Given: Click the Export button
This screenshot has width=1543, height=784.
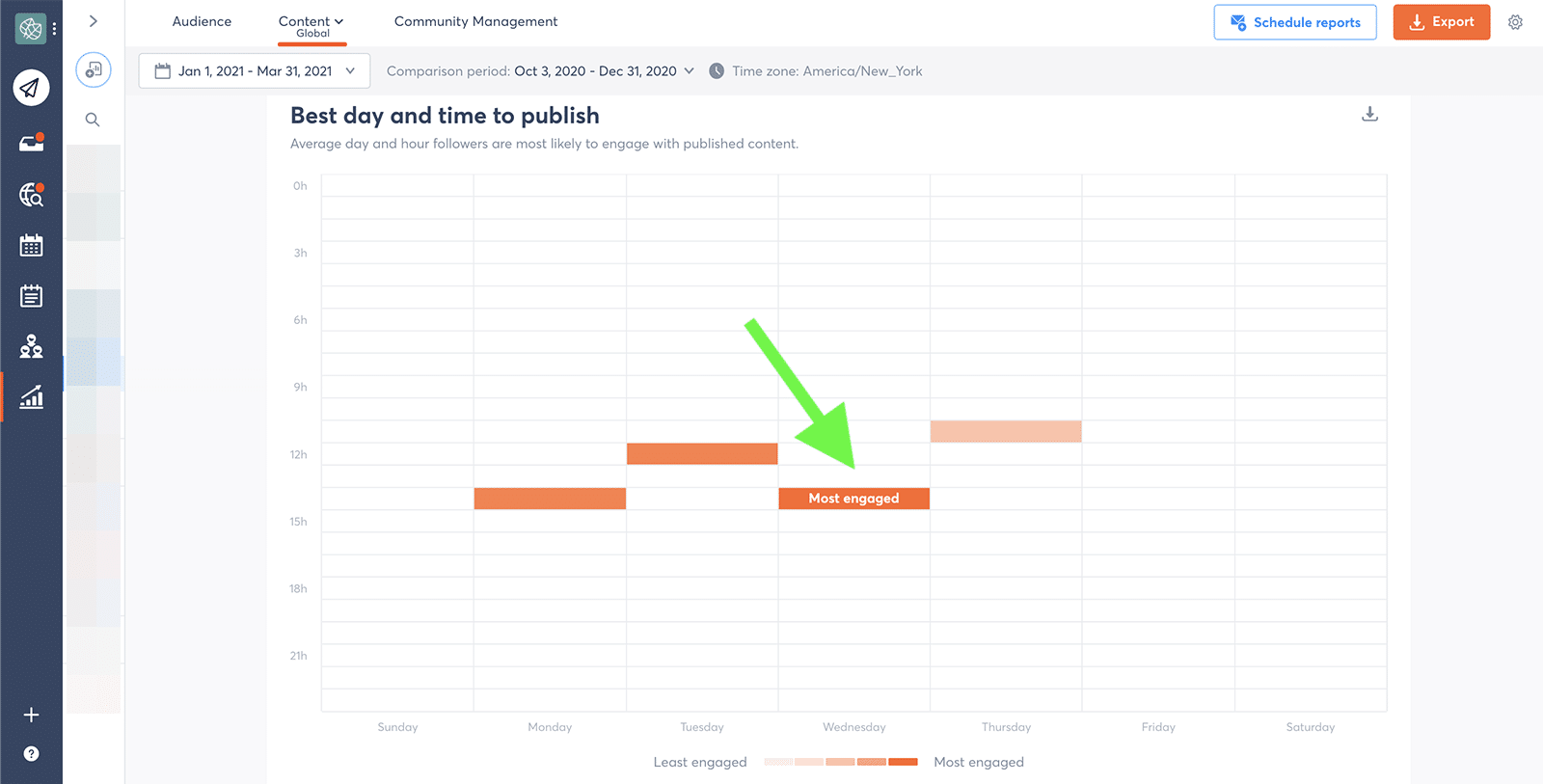Looking at the screenshot, I should [1442, 22].
